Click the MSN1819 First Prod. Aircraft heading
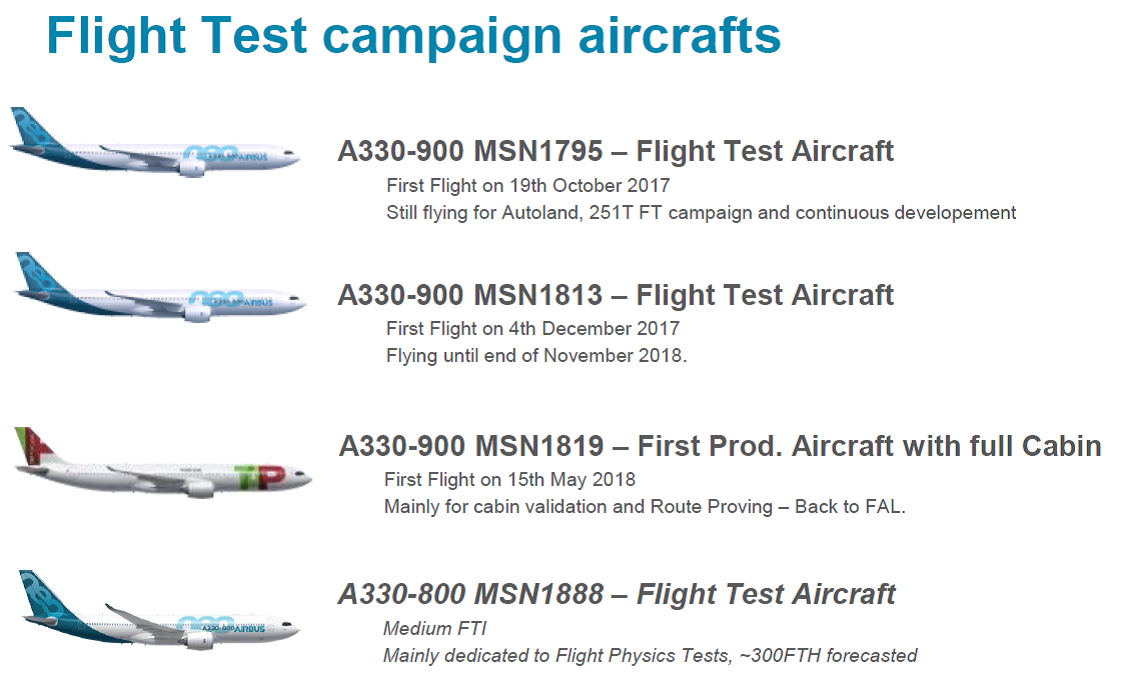Viewport: 1124px width, 686px height. pos(720,446)
